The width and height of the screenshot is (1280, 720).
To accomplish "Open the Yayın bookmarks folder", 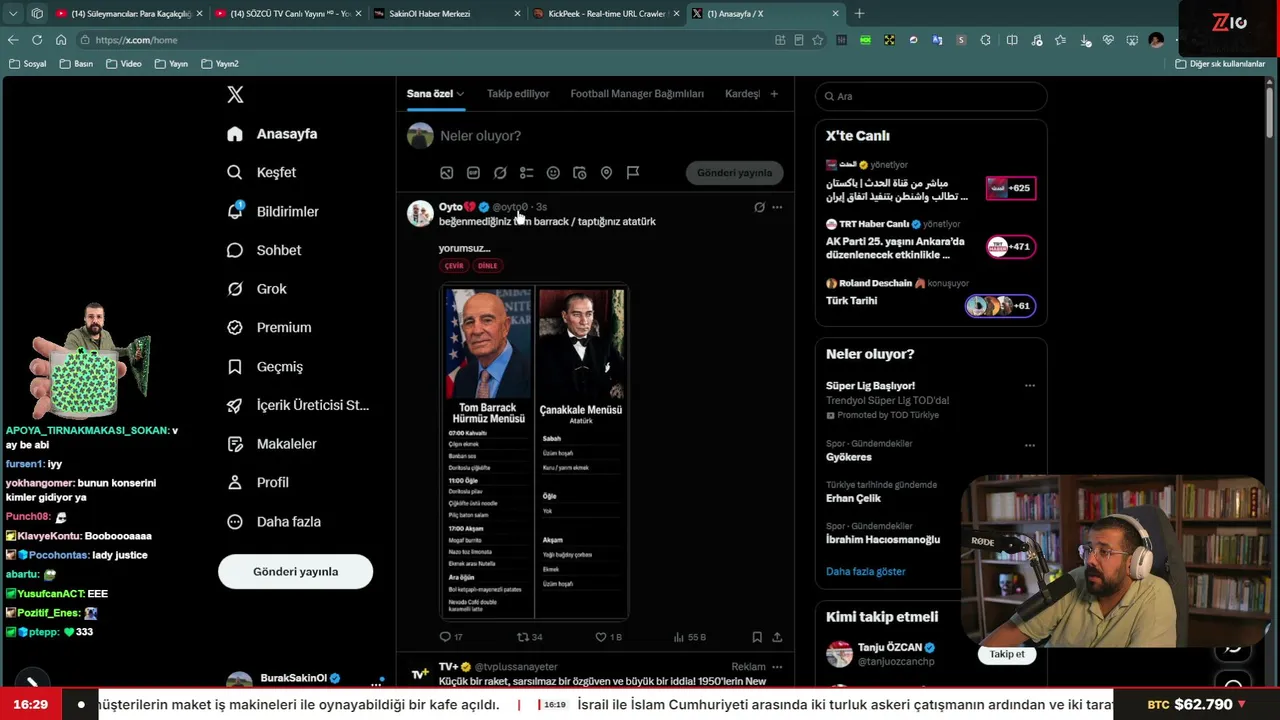I will (171, 64).
